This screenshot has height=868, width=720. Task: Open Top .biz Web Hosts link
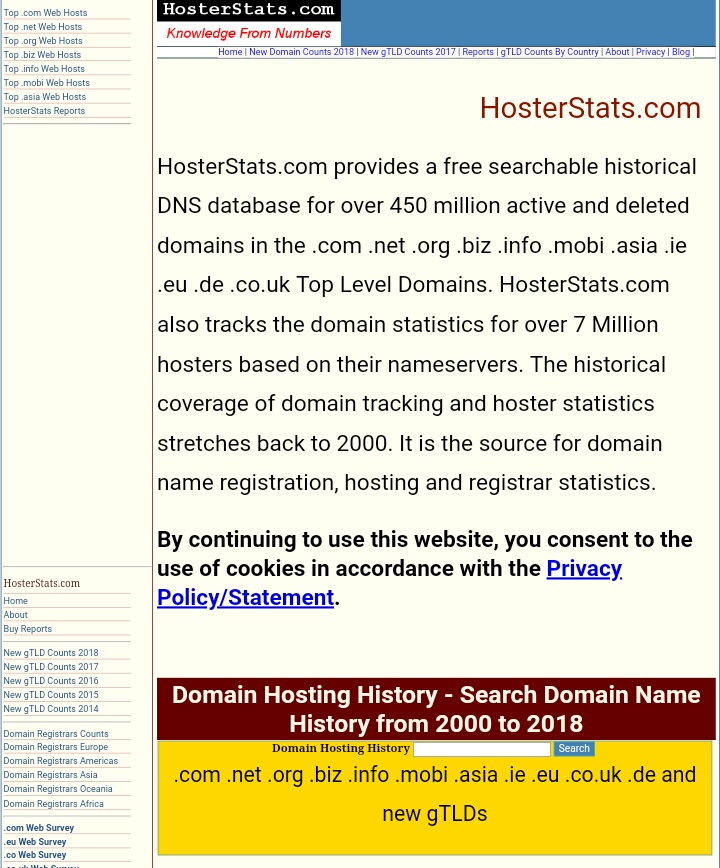42,55
